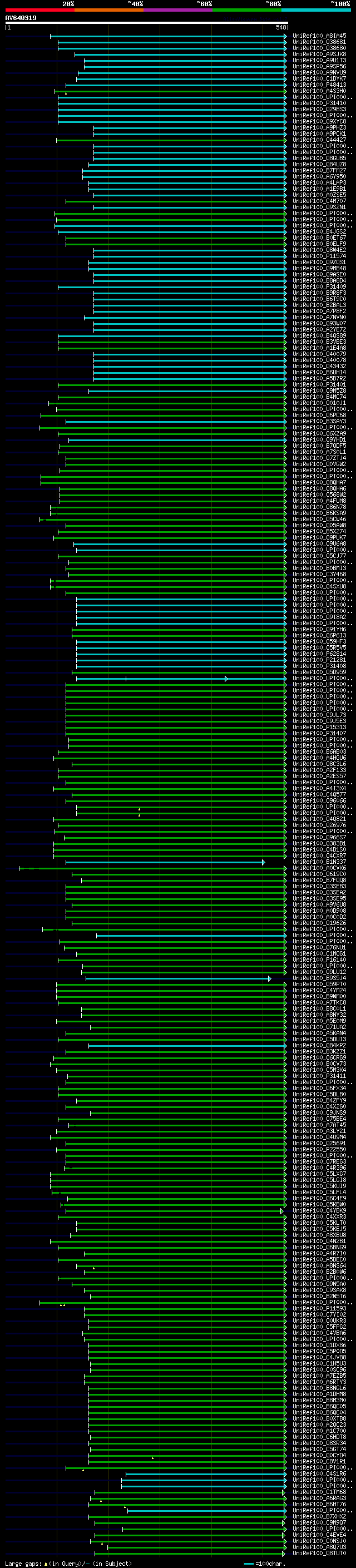
Task: Select hit label UniRef100_Q6PC68
Action: tap(319, 415)
